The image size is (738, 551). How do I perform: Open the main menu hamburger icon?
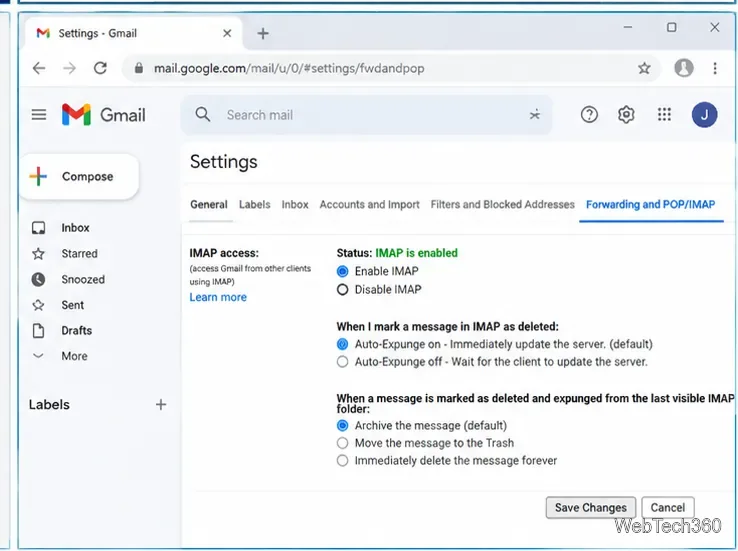coord(39,115)
